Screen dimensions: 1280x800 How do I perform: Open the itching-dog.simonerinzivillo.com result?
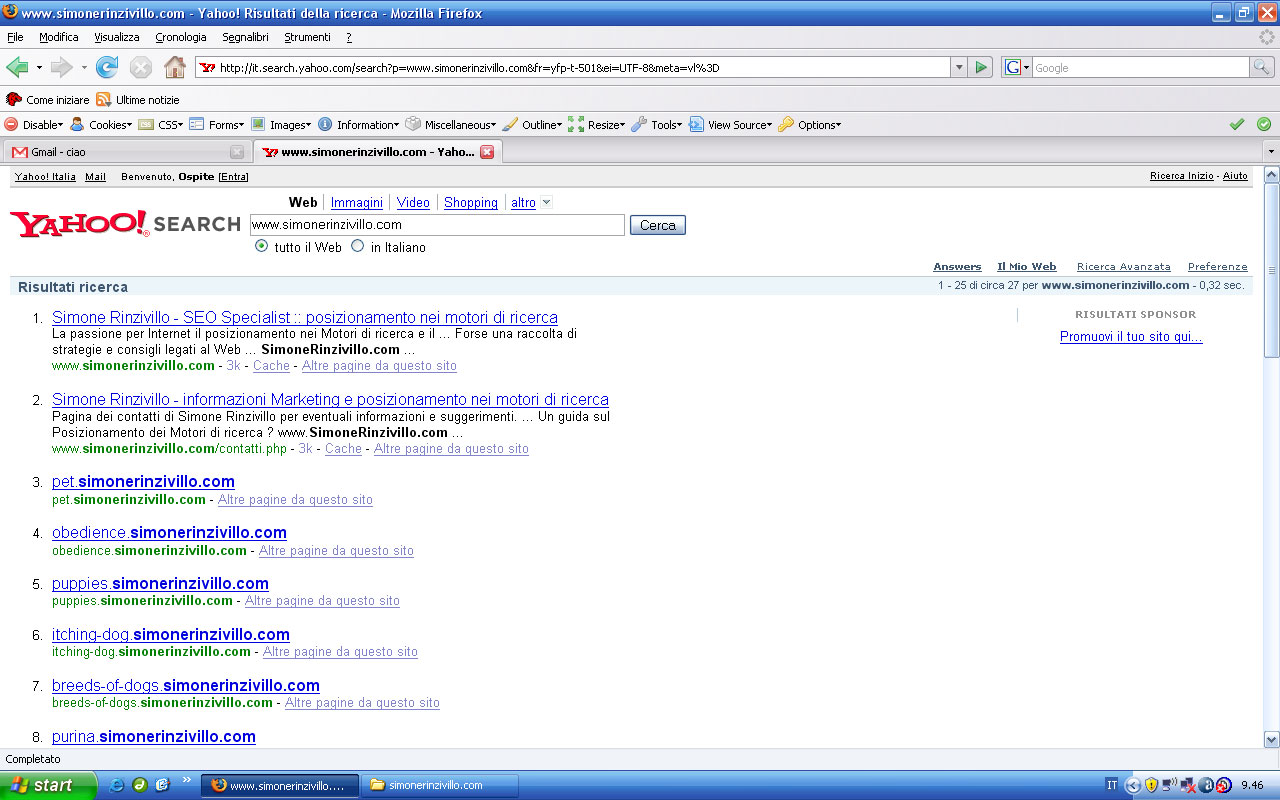pos(171,634)
